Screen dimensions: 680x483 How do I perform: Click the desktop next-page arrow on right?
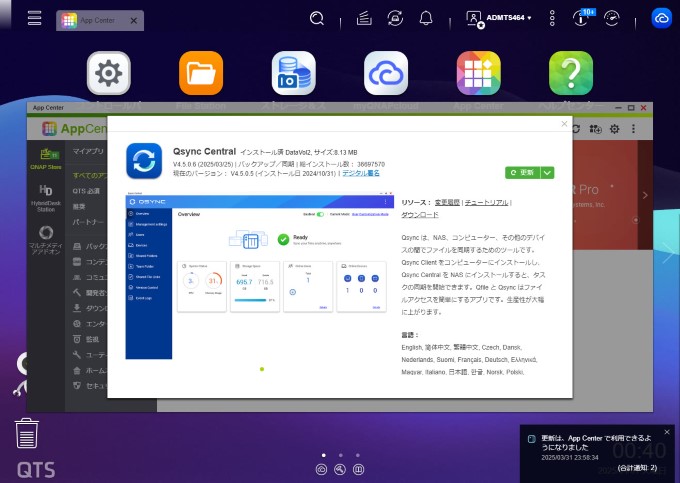point(668,252)
